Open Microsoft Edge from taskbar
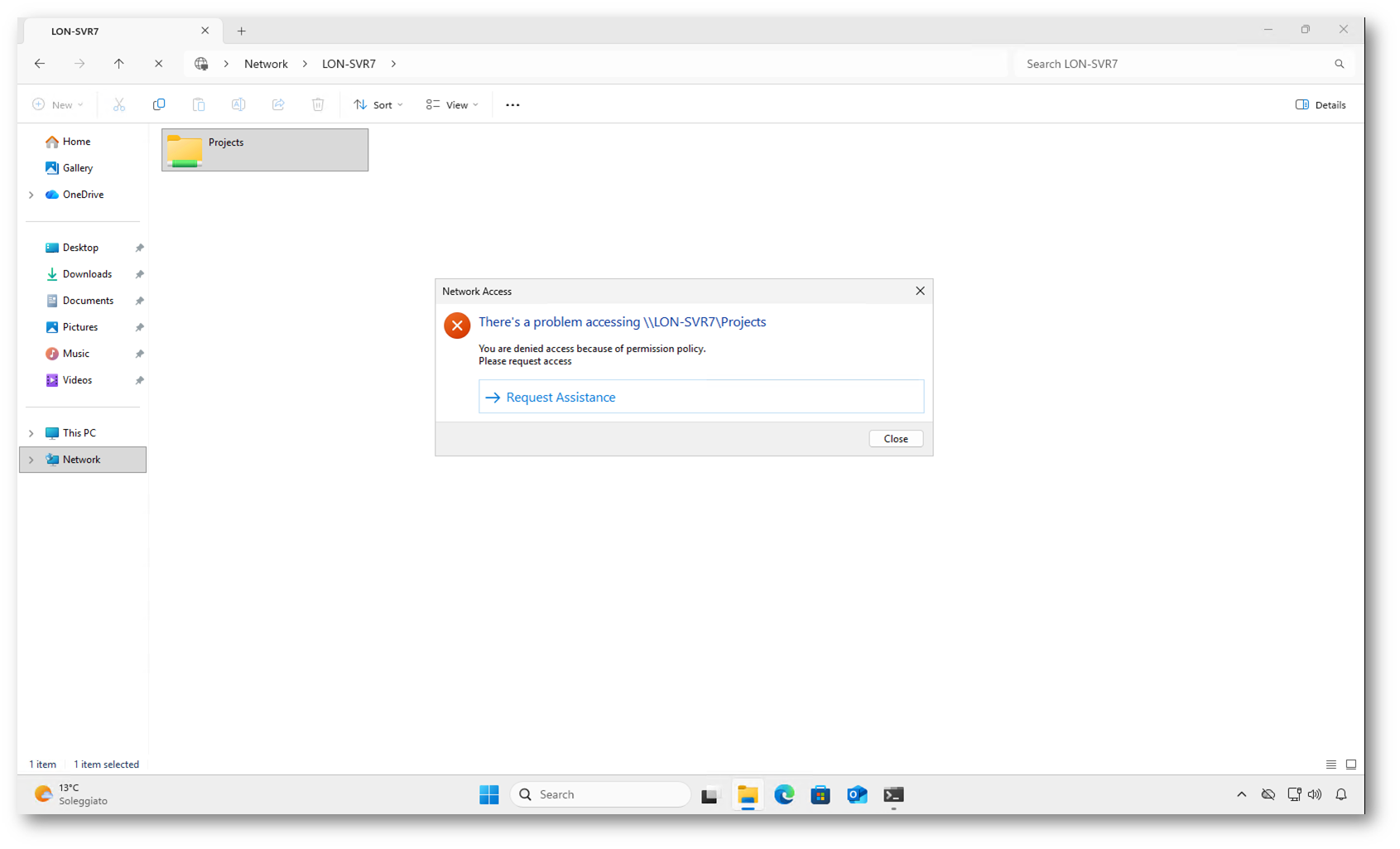The image size is (1400, 849). 784,795
